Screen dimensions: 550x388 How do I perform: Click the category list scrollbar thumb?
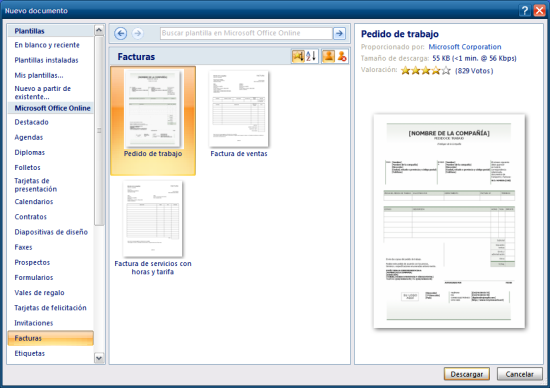pyautogui.click(x=99, y=131)
